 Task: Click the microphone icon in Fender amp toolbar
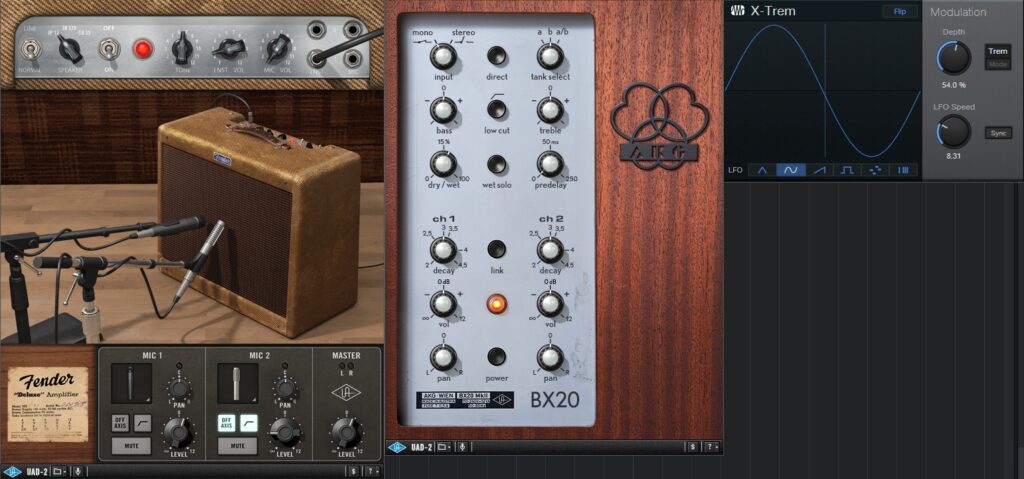pos(78,471)
